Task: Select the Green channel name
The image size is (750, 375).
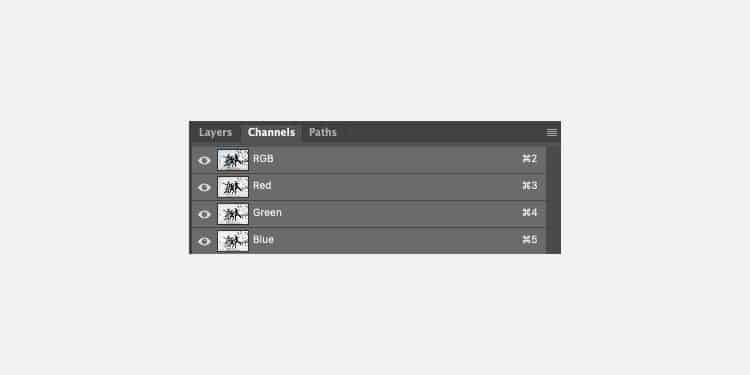Action: pos(267,212)
